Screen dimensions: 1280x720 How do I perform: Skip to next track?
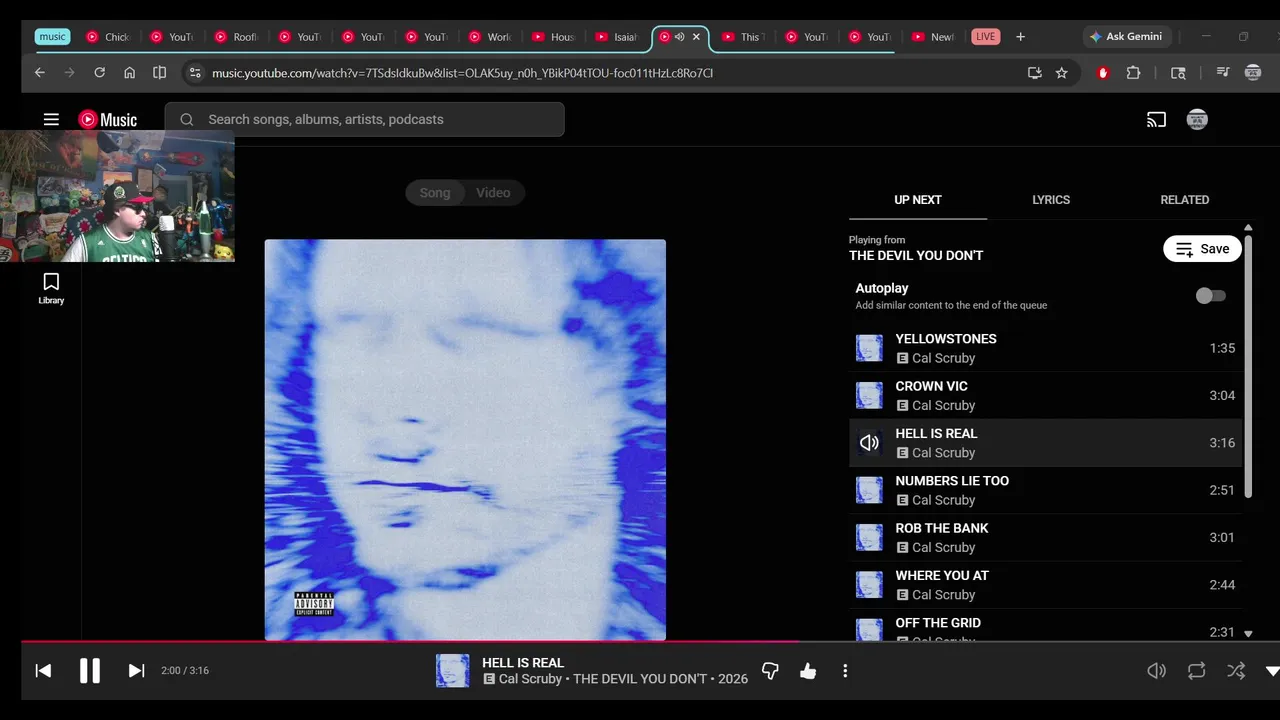point(136,671)
